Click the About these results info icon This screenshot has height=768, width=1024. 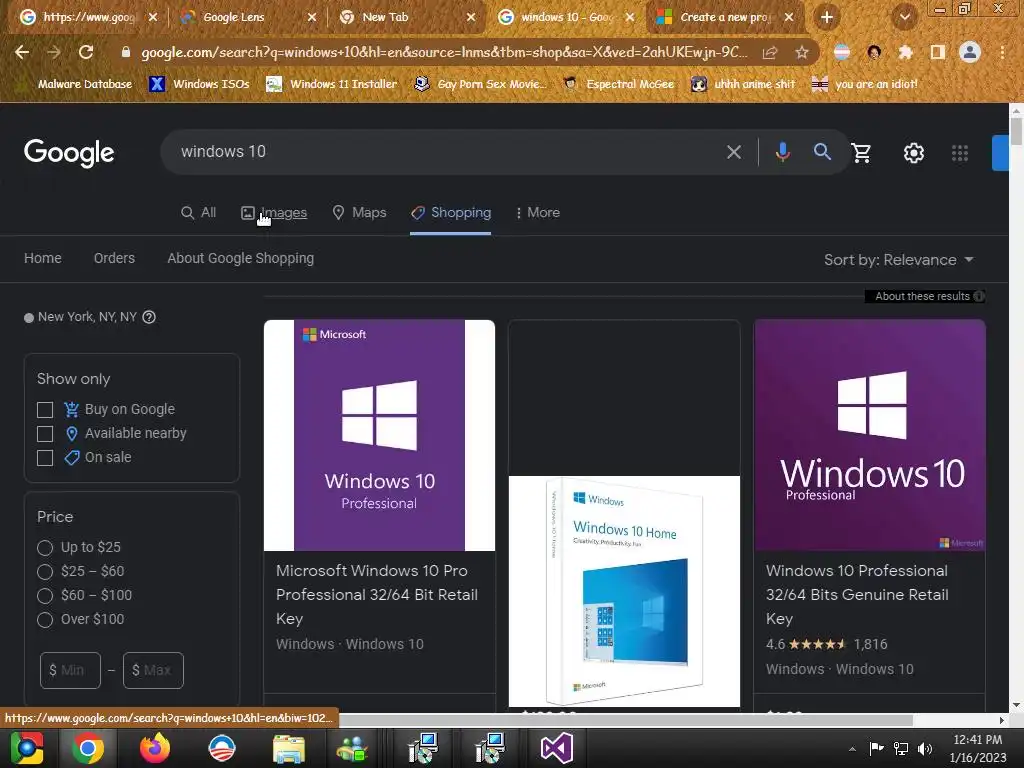[x=979, y=296]
